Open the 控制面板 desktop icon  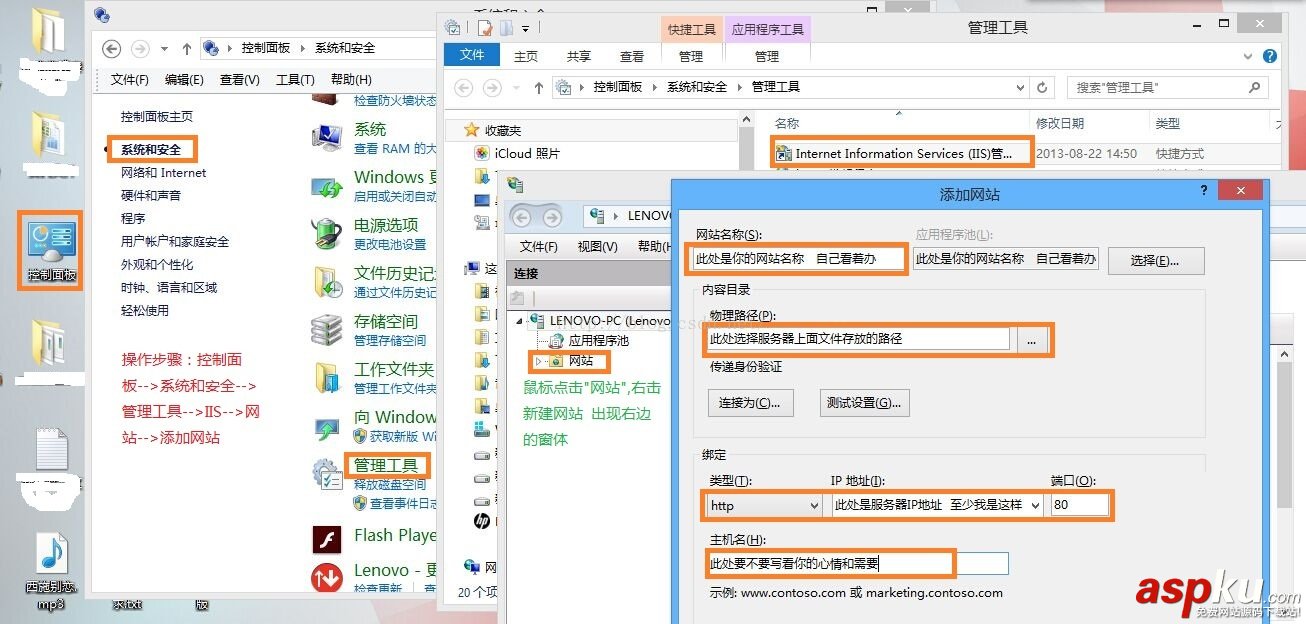click(x=50, y=250)
